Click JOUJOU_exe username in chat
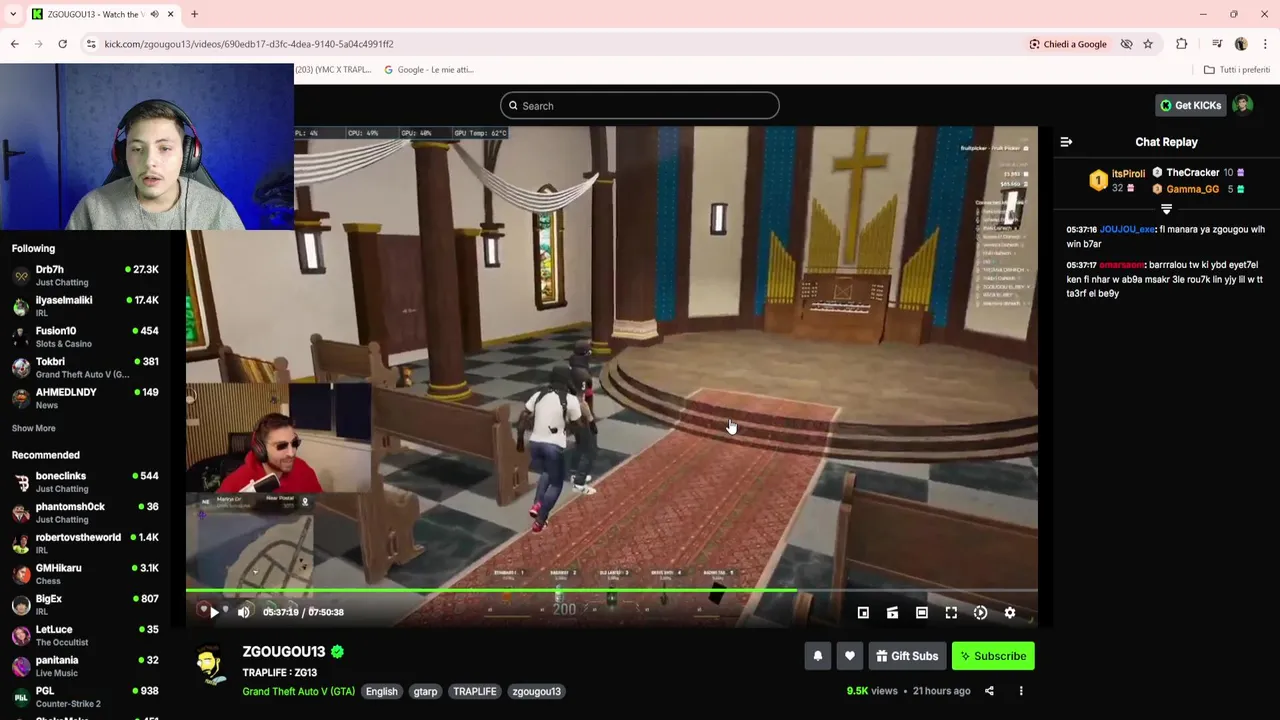This screenshot has width=1280, height=720. [1127, 229]
